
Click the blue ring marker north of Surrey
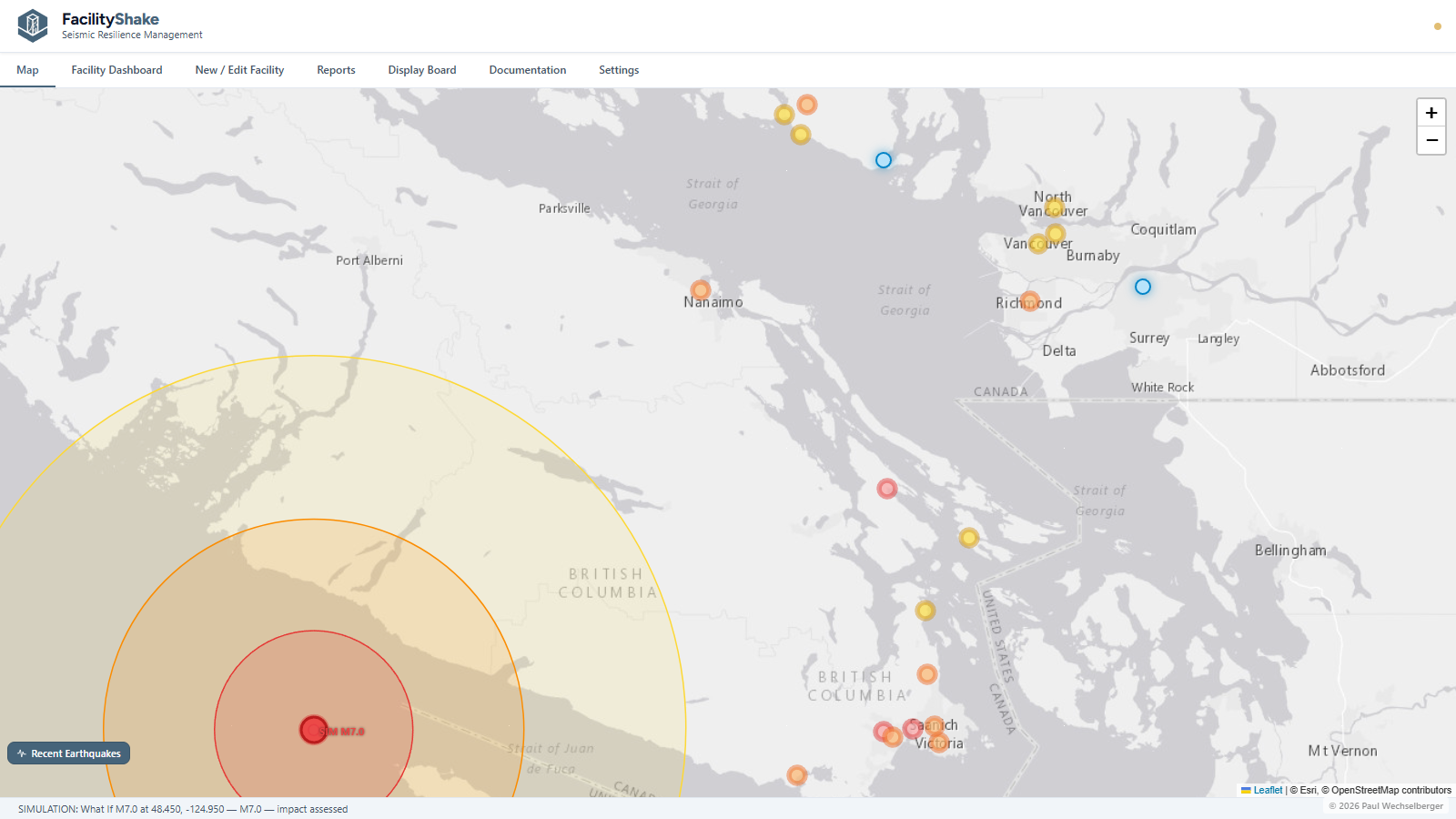click(1143, 287)
